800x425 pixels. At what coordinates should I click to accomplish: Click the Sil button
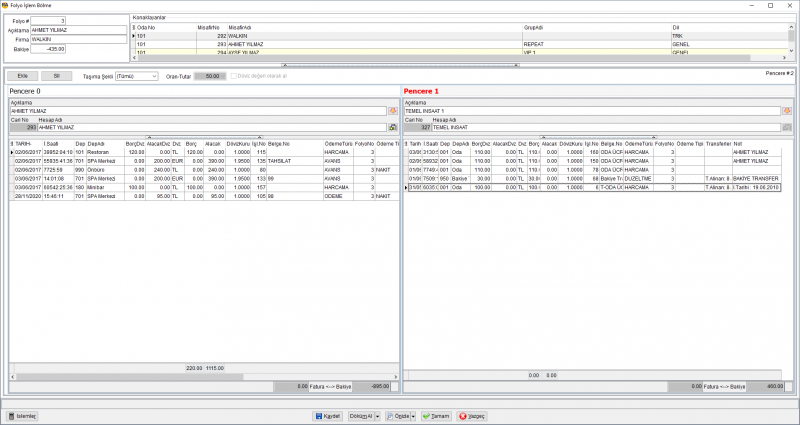coord(57,76)
